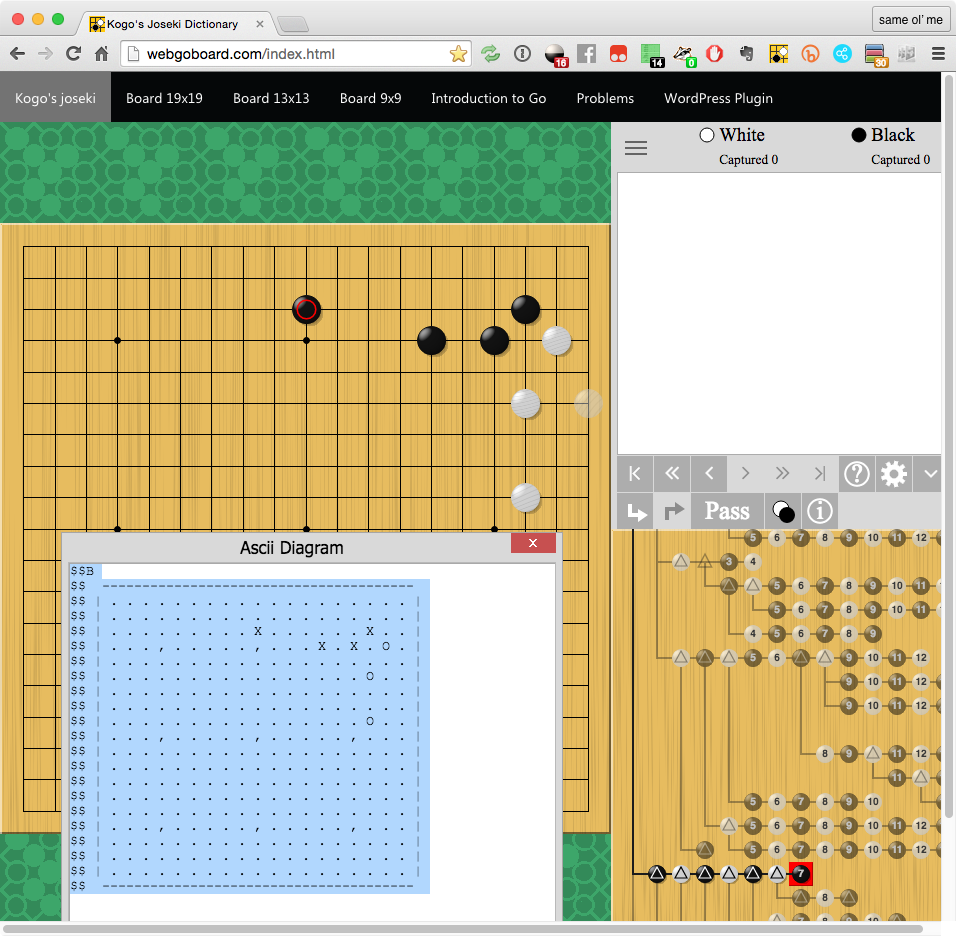The height and width of the screenshot is (936, 956).
Task: Open the Board 19x19 menu item
Action: click(164, 98)
